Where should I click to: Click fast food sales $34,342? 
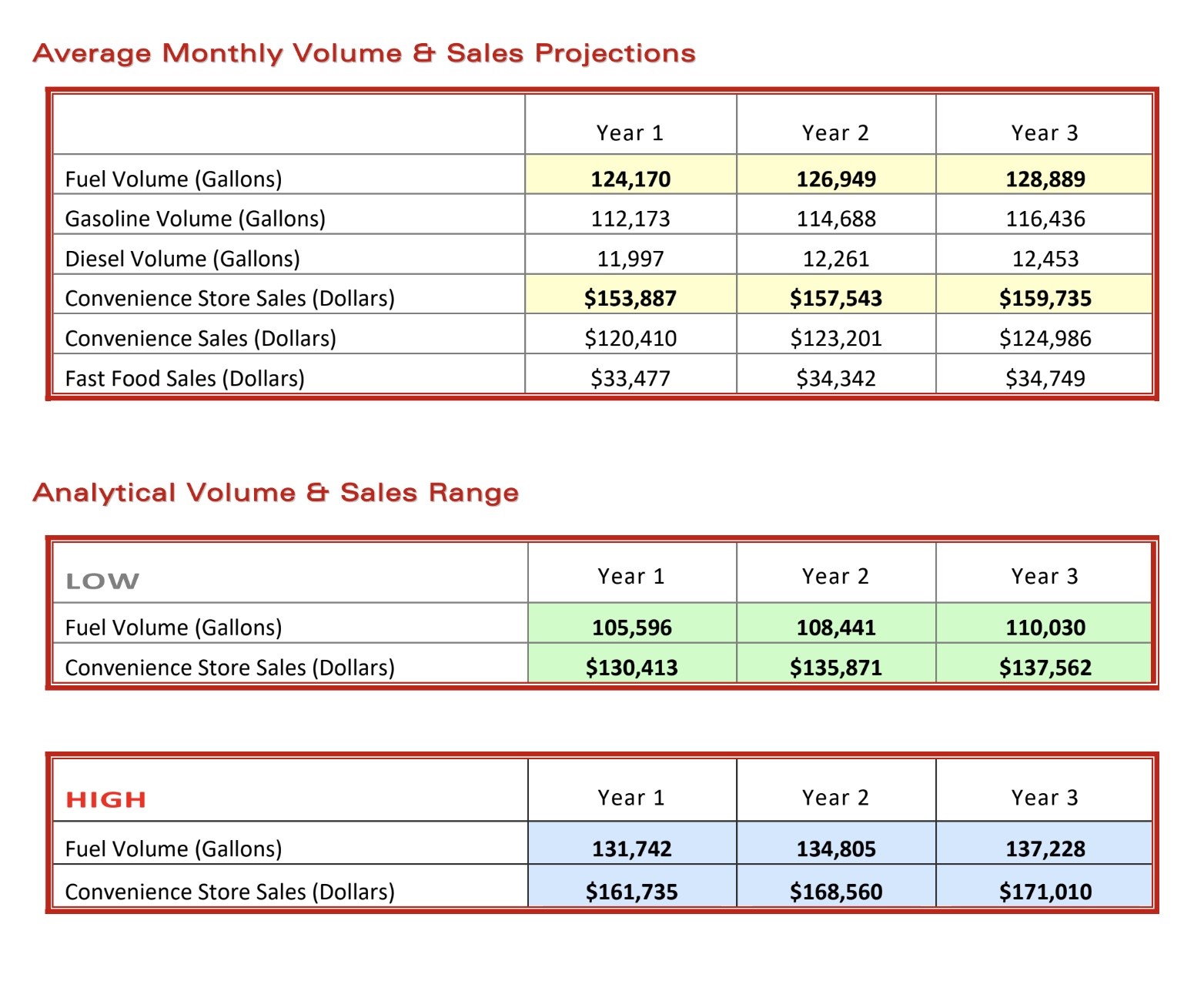[836, 379]
